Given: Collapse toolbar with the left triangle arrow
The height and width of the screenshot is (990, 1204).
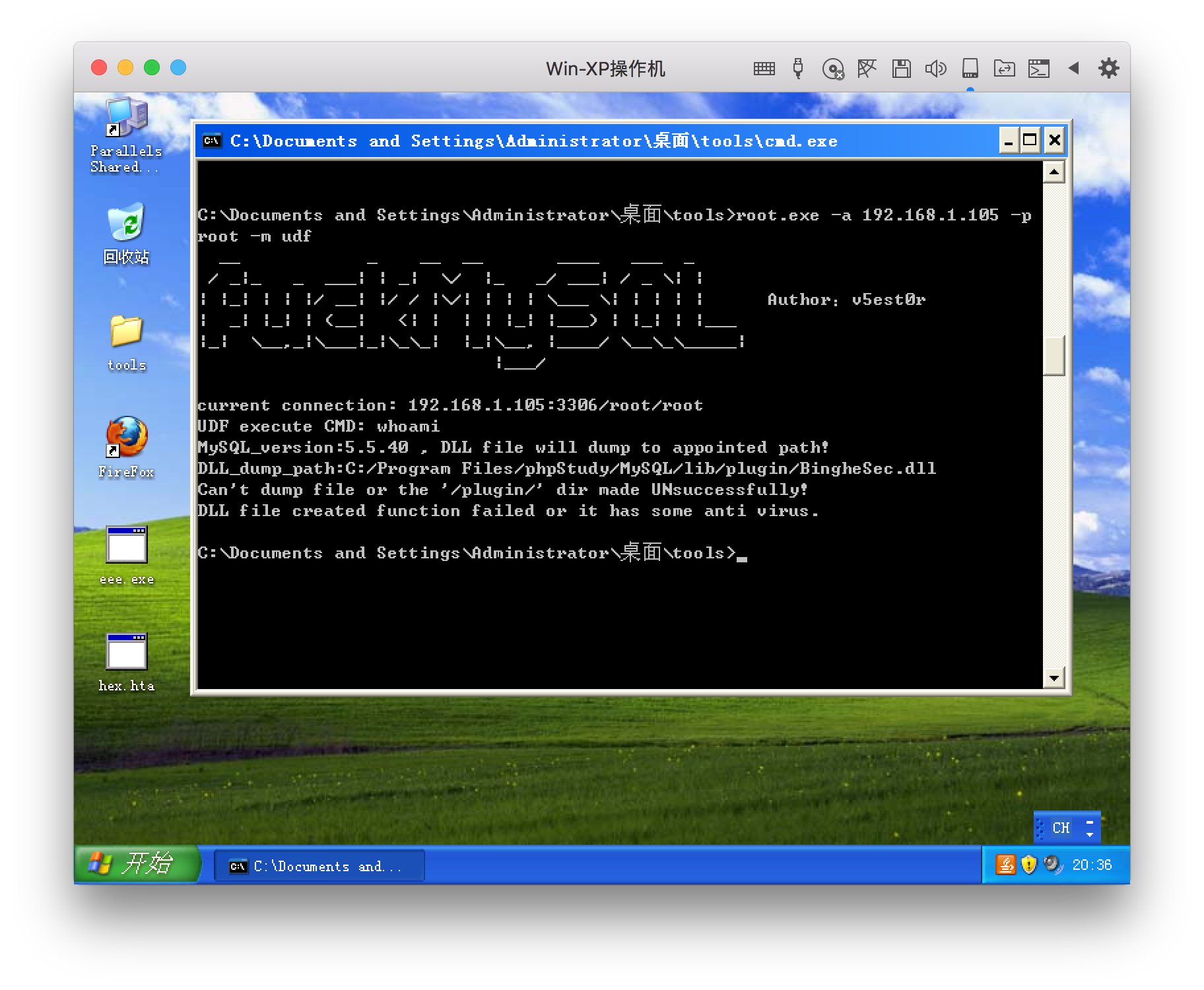Looking at the screenshot, I should [x=1073, y=68].
